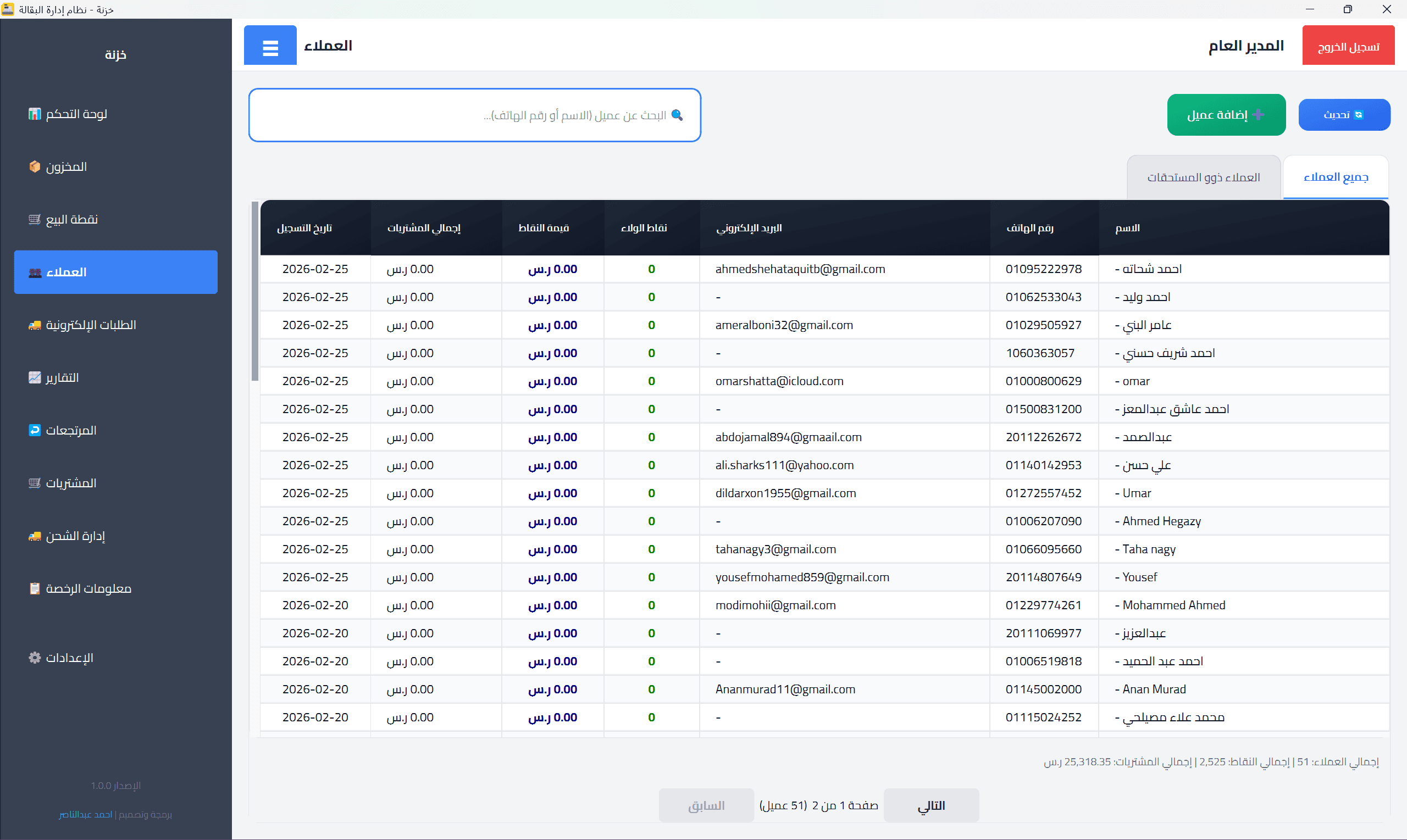Image resolution: width=1407 pixels, height=840 pixels.
Task: Toggle the hamburger sidebar menu button
Action: coord(270,45)
